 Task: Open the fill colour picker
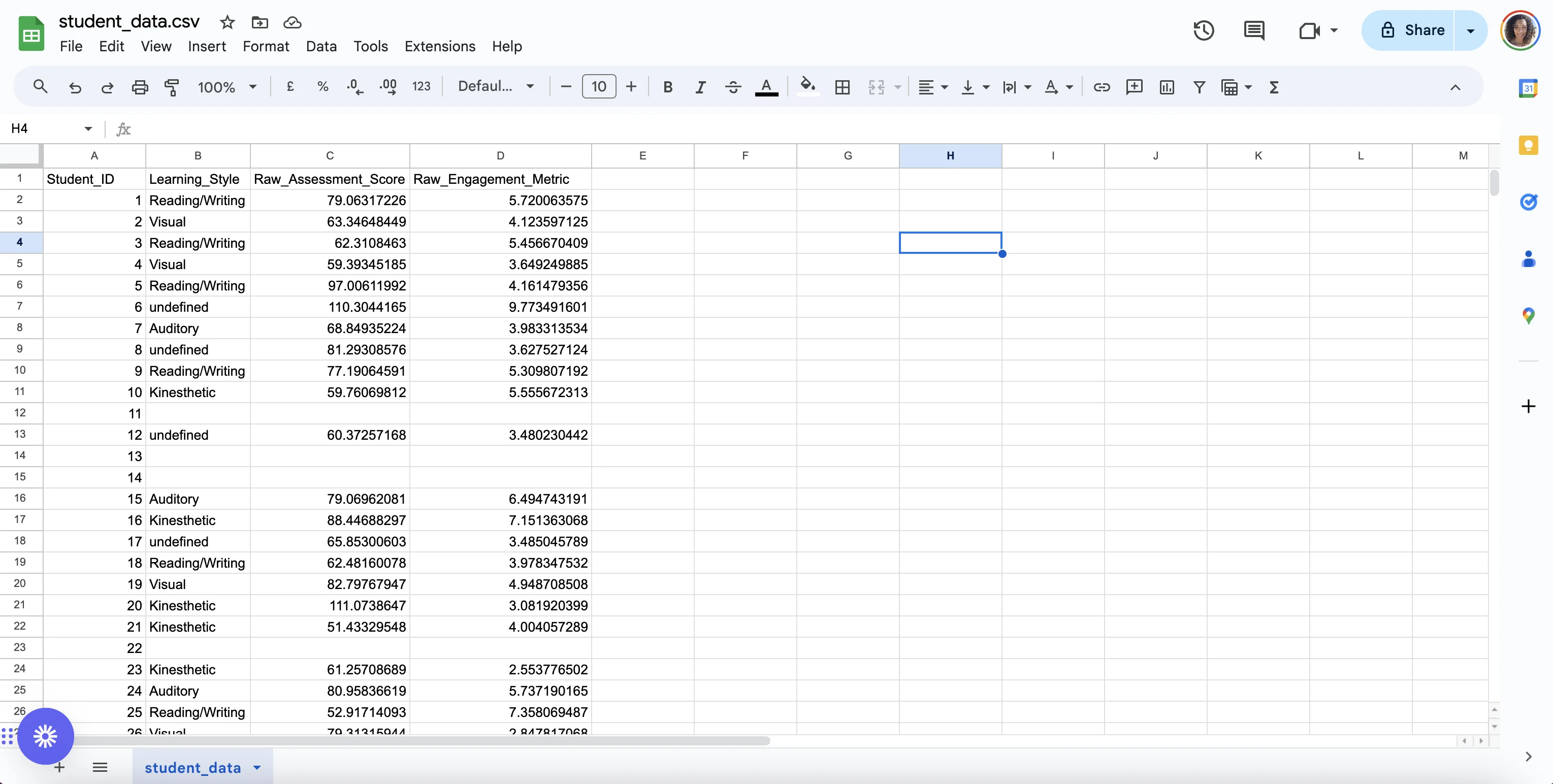[x=807, y=86]
